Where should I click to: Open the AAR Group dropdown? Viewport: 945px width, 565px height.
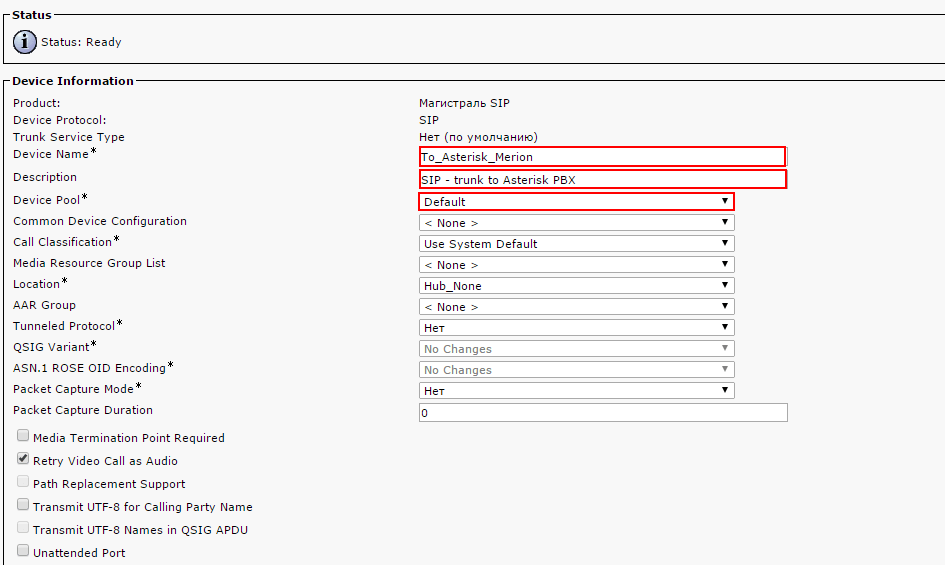576,307
